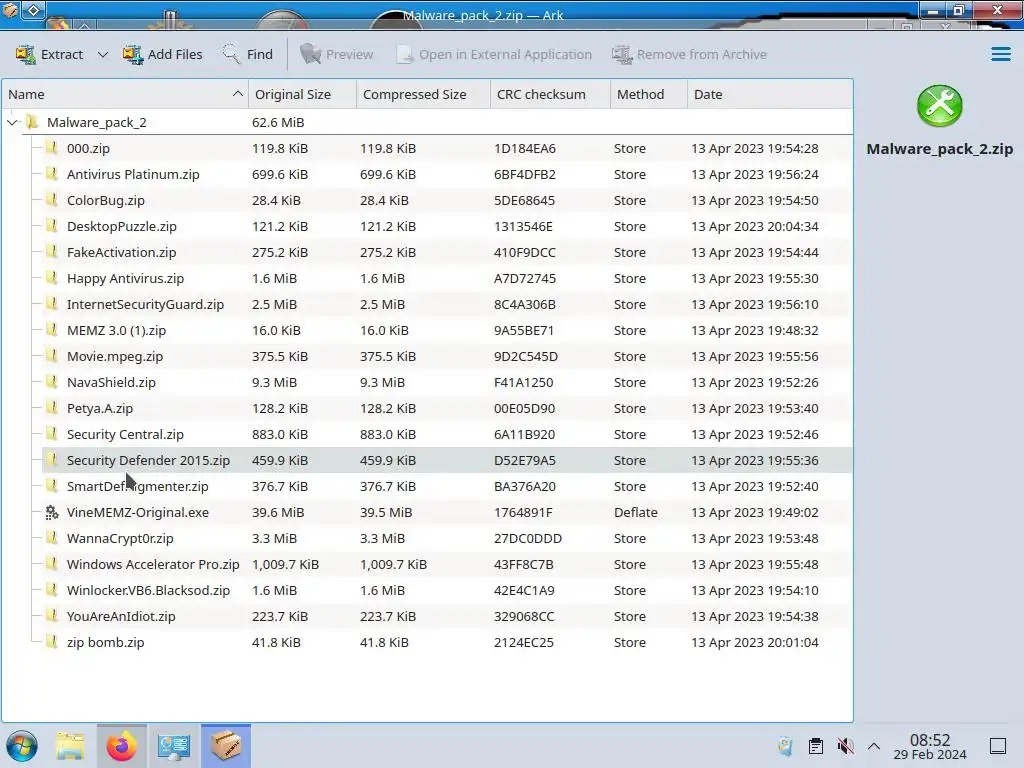This screenshot has width=1024, height=768.
Task: Expand the hidden system tray arrow
Action: tap(874, 746)
